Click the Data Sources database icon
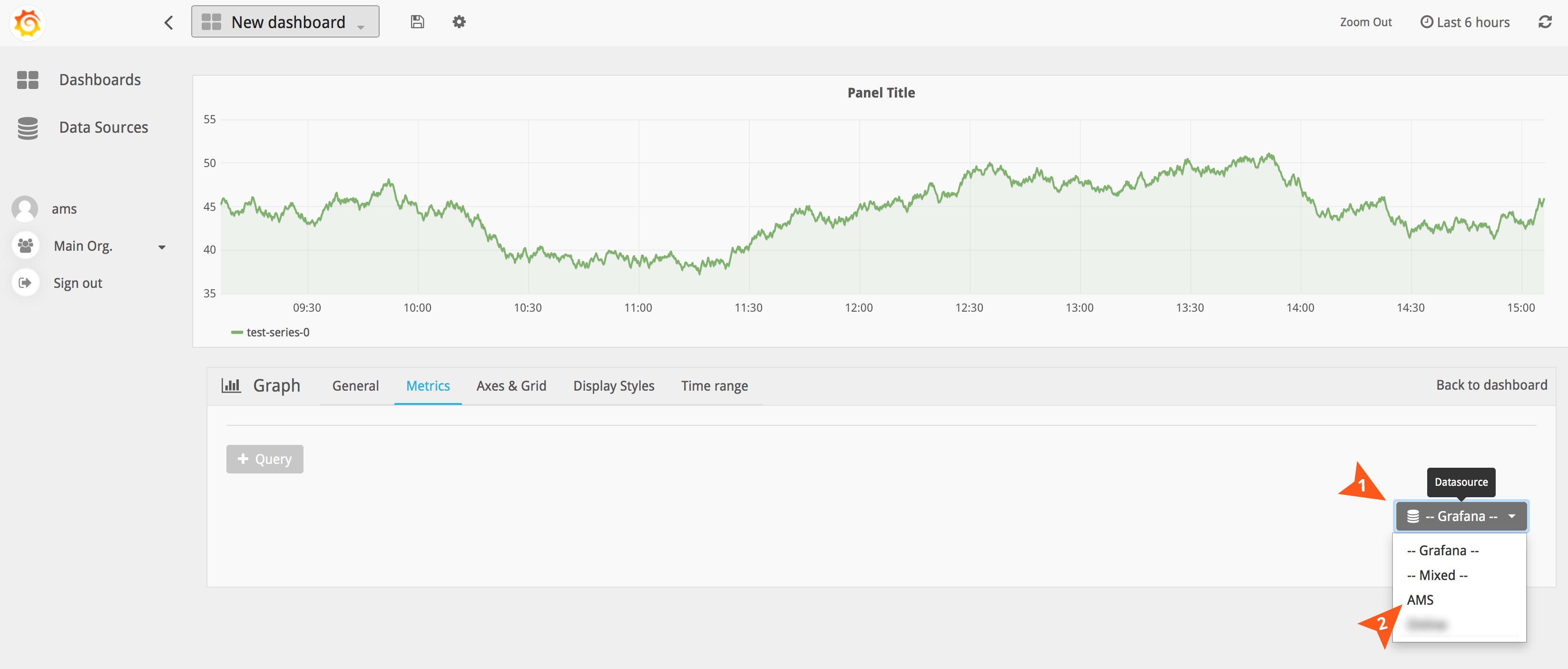Image resolution: width=1568 pixels, height=669 pixels. [28, 128]
